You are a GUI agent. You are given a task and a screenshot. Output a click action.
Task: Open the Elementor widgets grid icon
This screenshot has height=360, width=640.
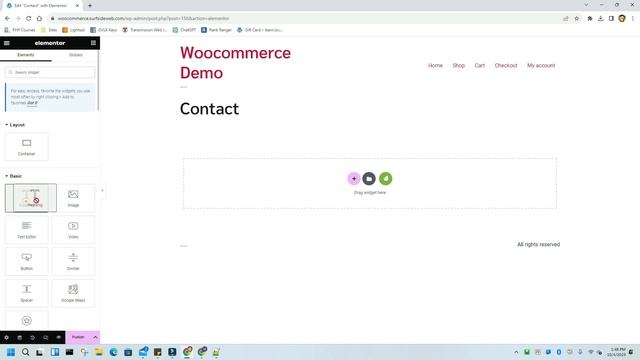pyautogui.click(x=93, y=43)
